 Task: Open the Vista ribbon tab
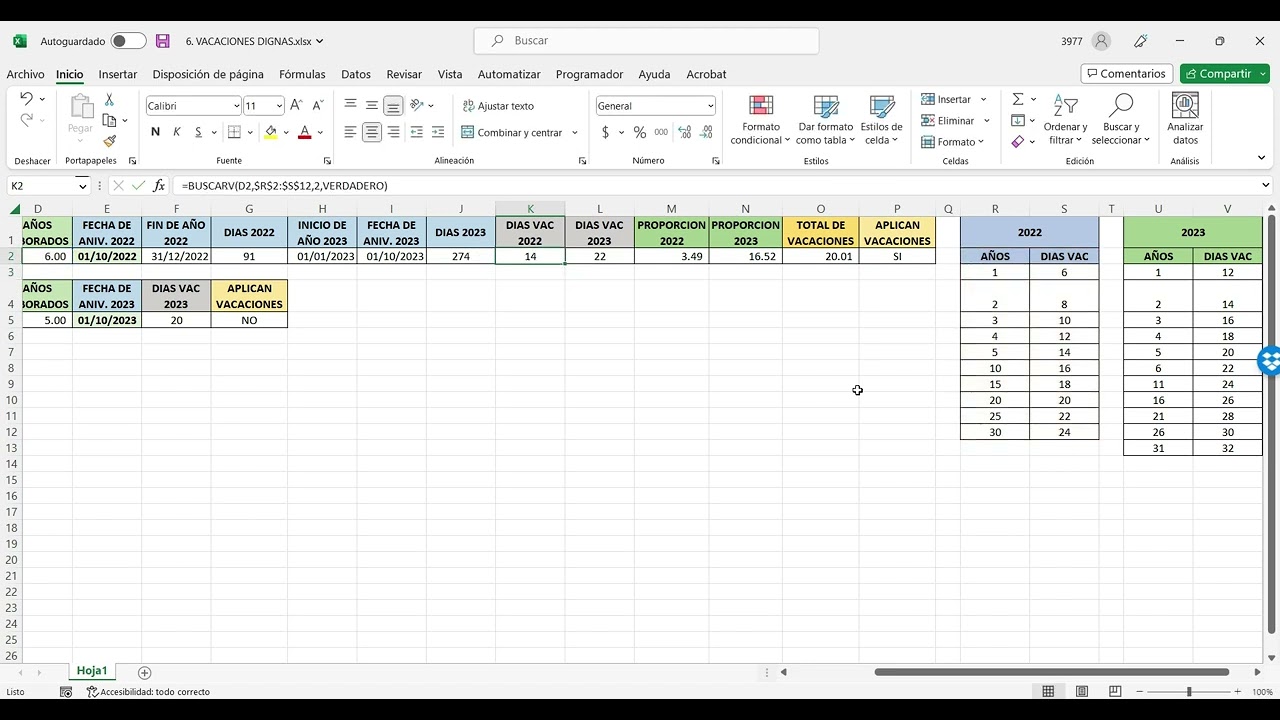click(450, 74)
